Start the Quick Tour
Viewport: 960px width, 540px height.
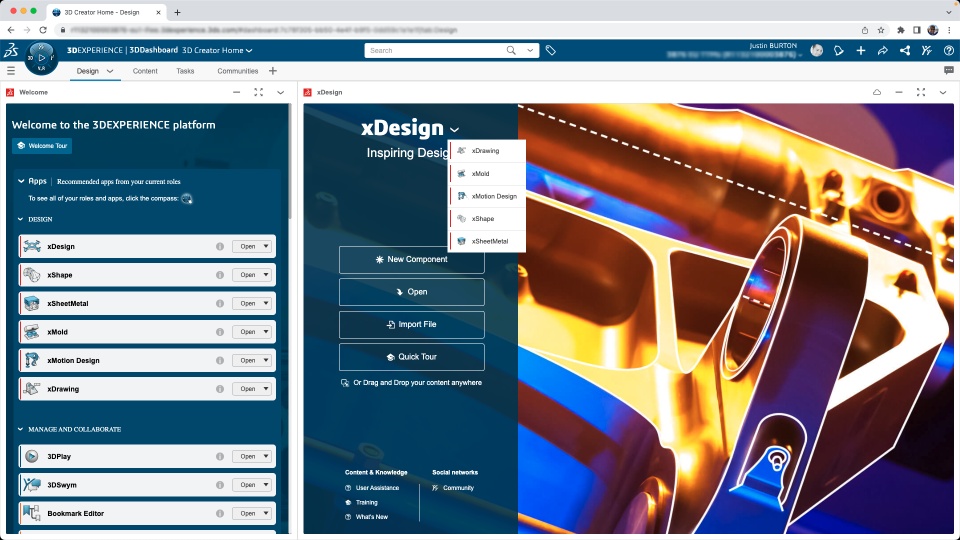[411, 357]
